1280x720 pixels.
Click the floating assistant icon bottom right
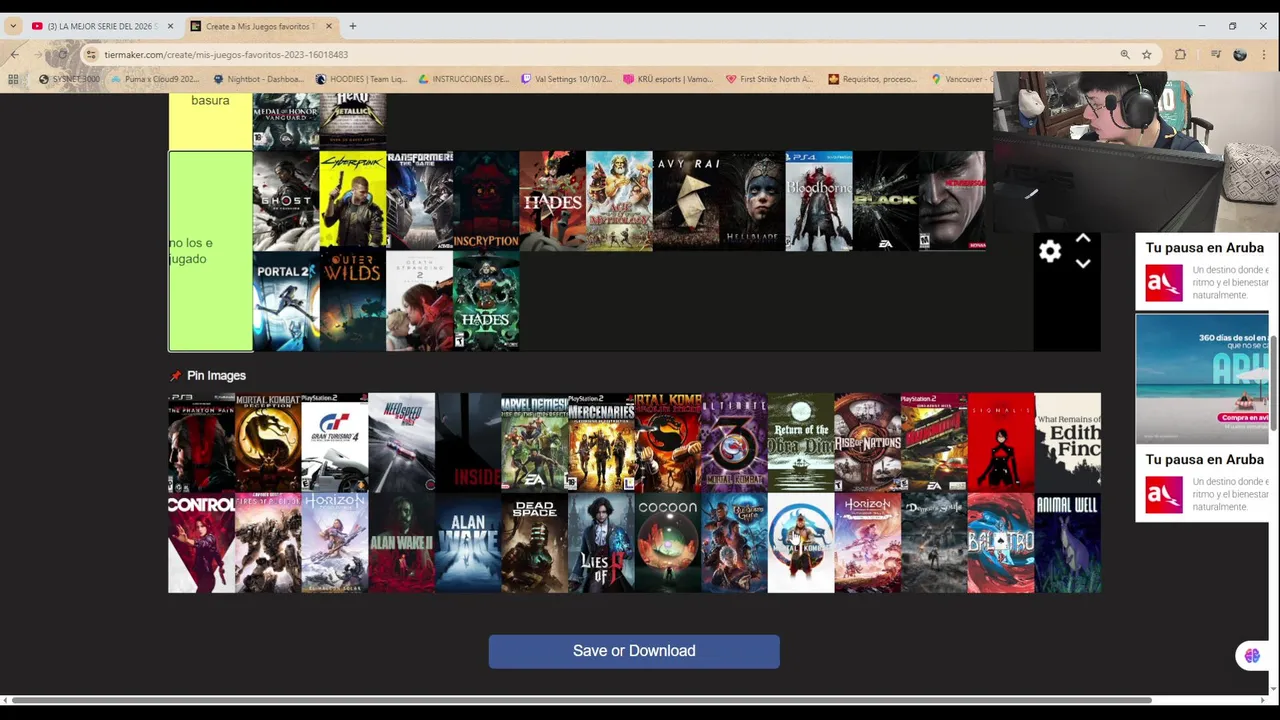pos(1252,656)
